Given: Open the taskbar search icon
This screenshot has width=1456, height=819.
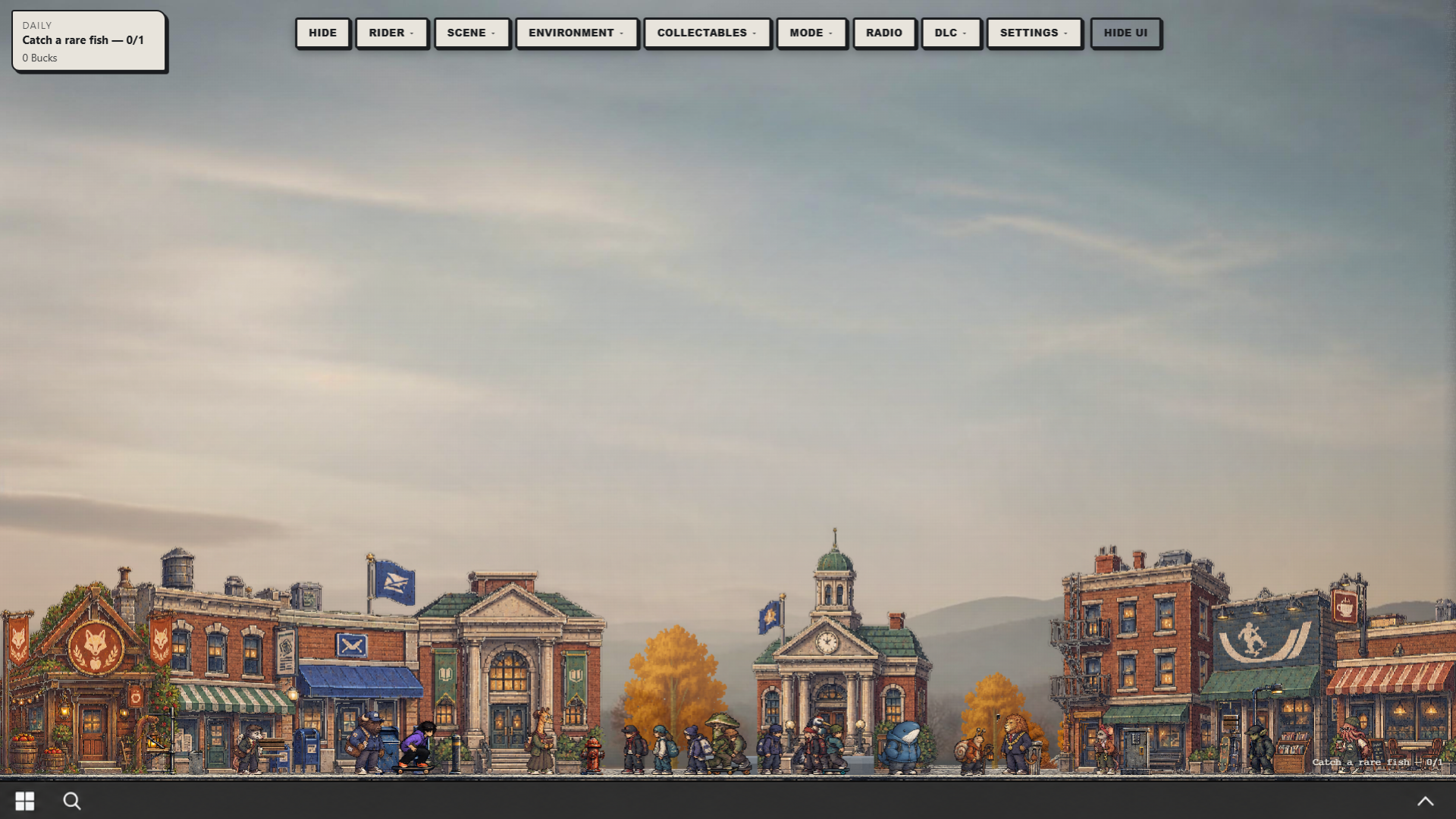Looking at the screenshot, I should pos(72,801).
